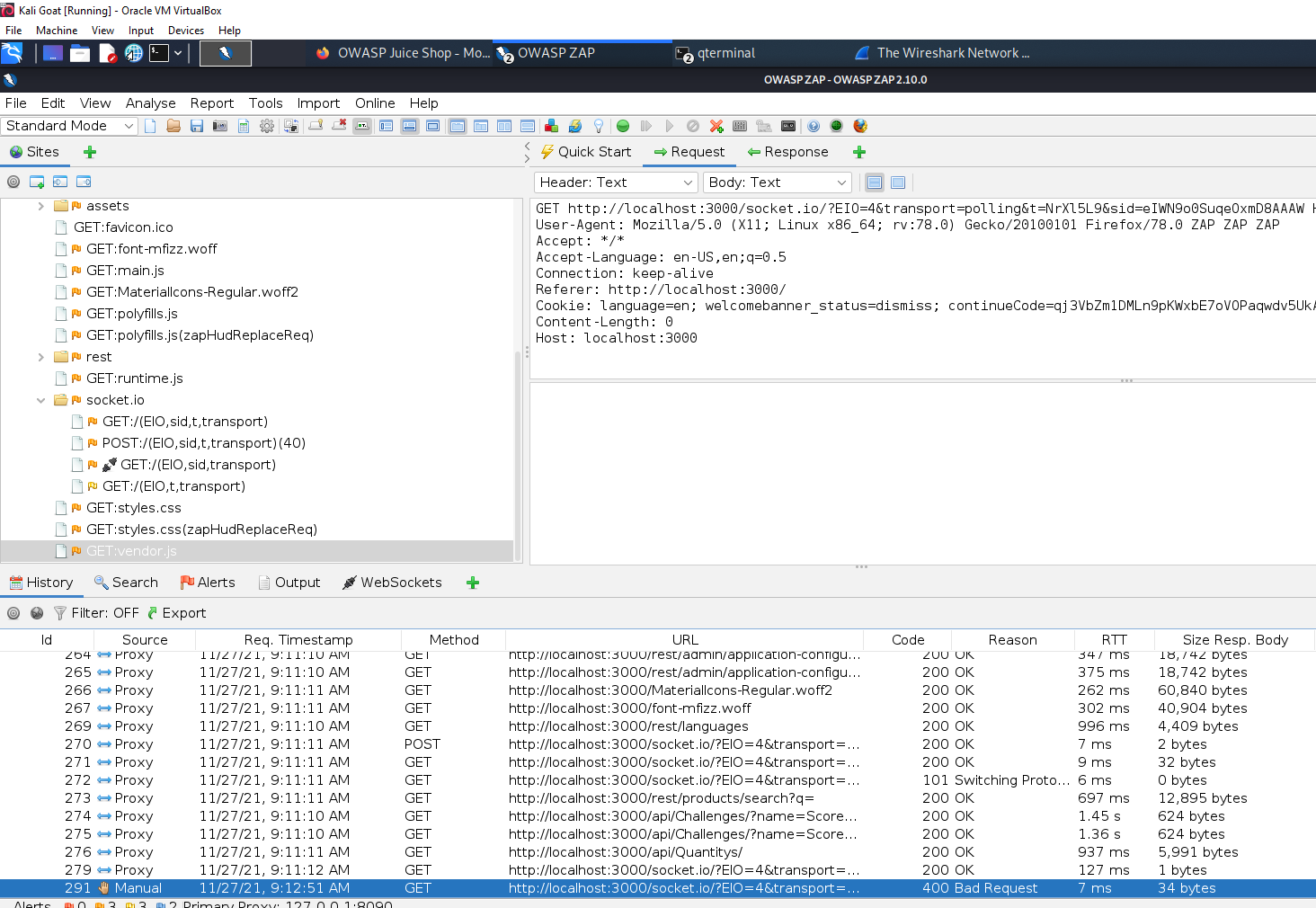Switch to the Response tab
The height and width of the screenshot is (908, 1316).
[x=787, y=152]
